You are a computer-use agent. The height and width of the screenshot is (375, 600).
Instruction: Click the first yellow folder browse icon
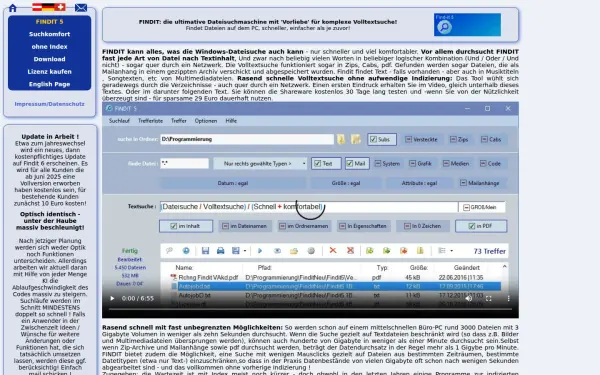point(341,139)
